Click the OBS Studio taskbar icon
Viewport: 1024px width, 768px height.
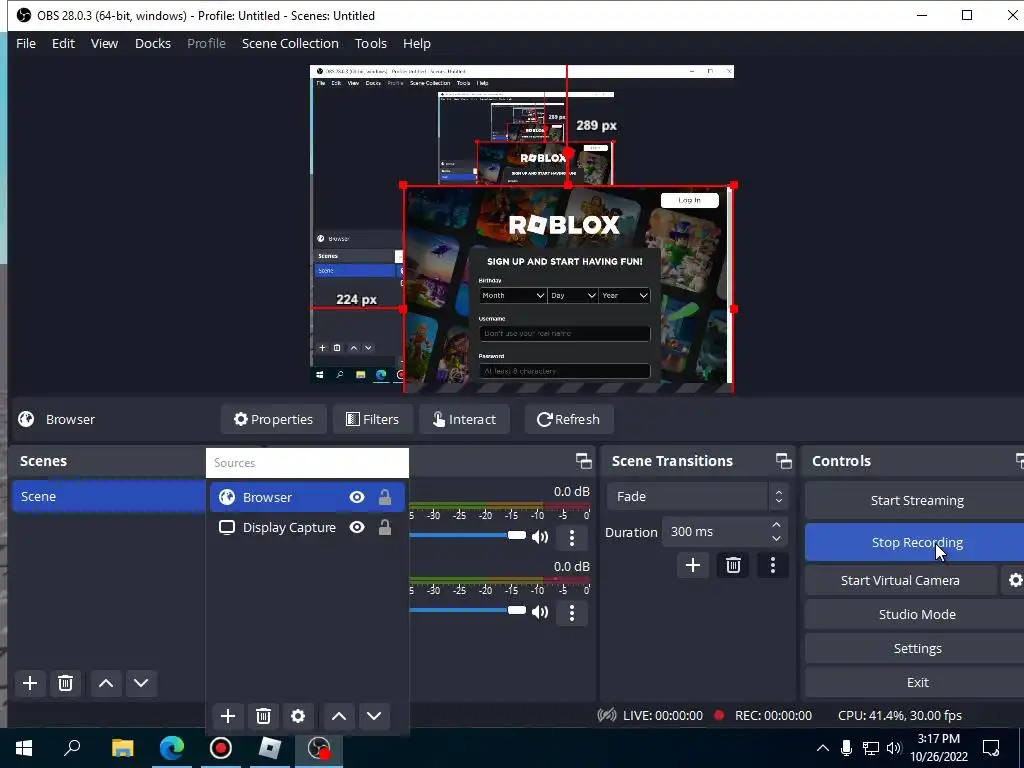click(319, 748)
